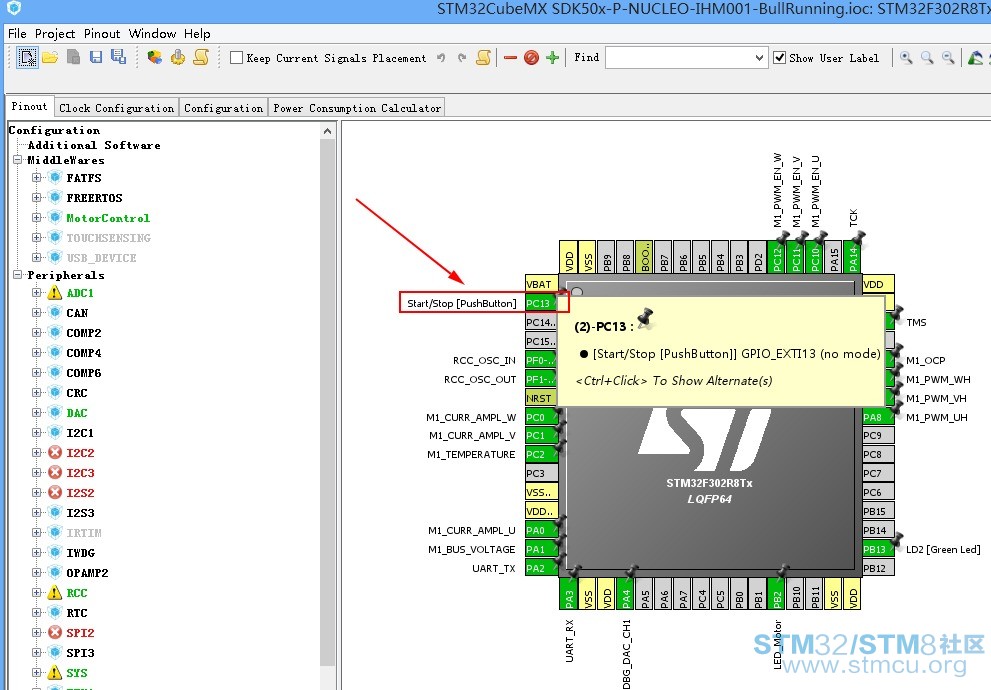Click the scroll icon beside Redo
The width and height of the screenshot is (991, 690).
point(483,58)
